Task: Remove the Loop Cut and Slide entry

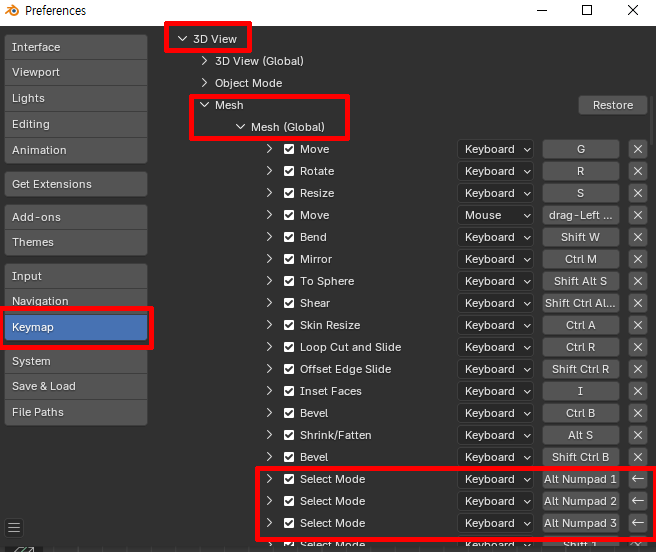Action: [x=638, y=347]
